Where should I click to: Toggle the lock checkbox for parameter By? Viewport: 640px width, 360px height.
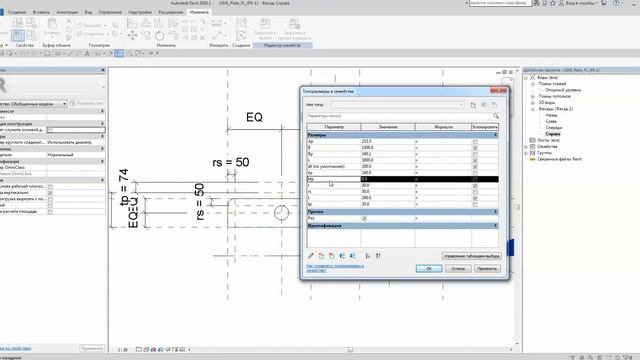[475, 154]
